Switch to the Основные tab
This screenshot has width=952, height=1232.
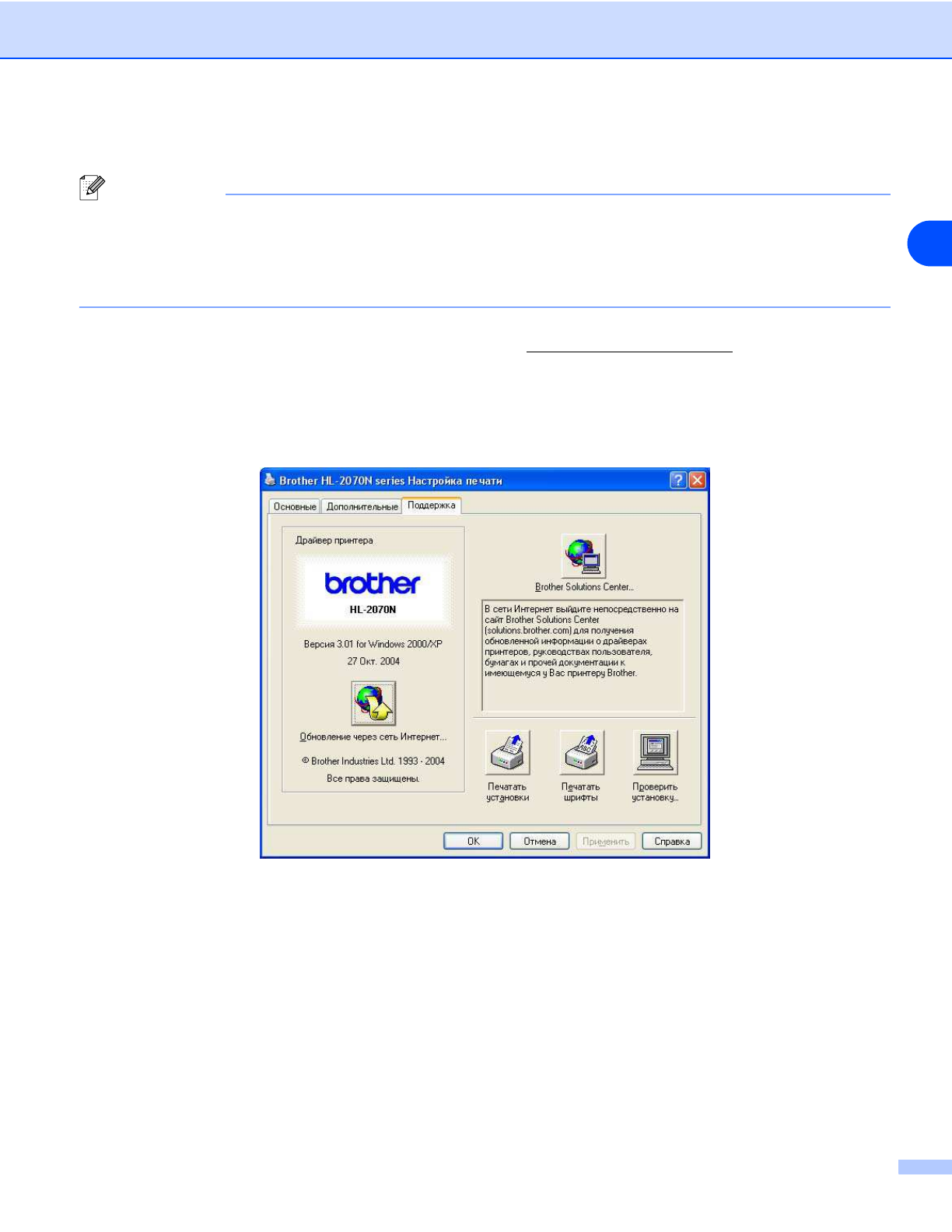coord(295,506)
